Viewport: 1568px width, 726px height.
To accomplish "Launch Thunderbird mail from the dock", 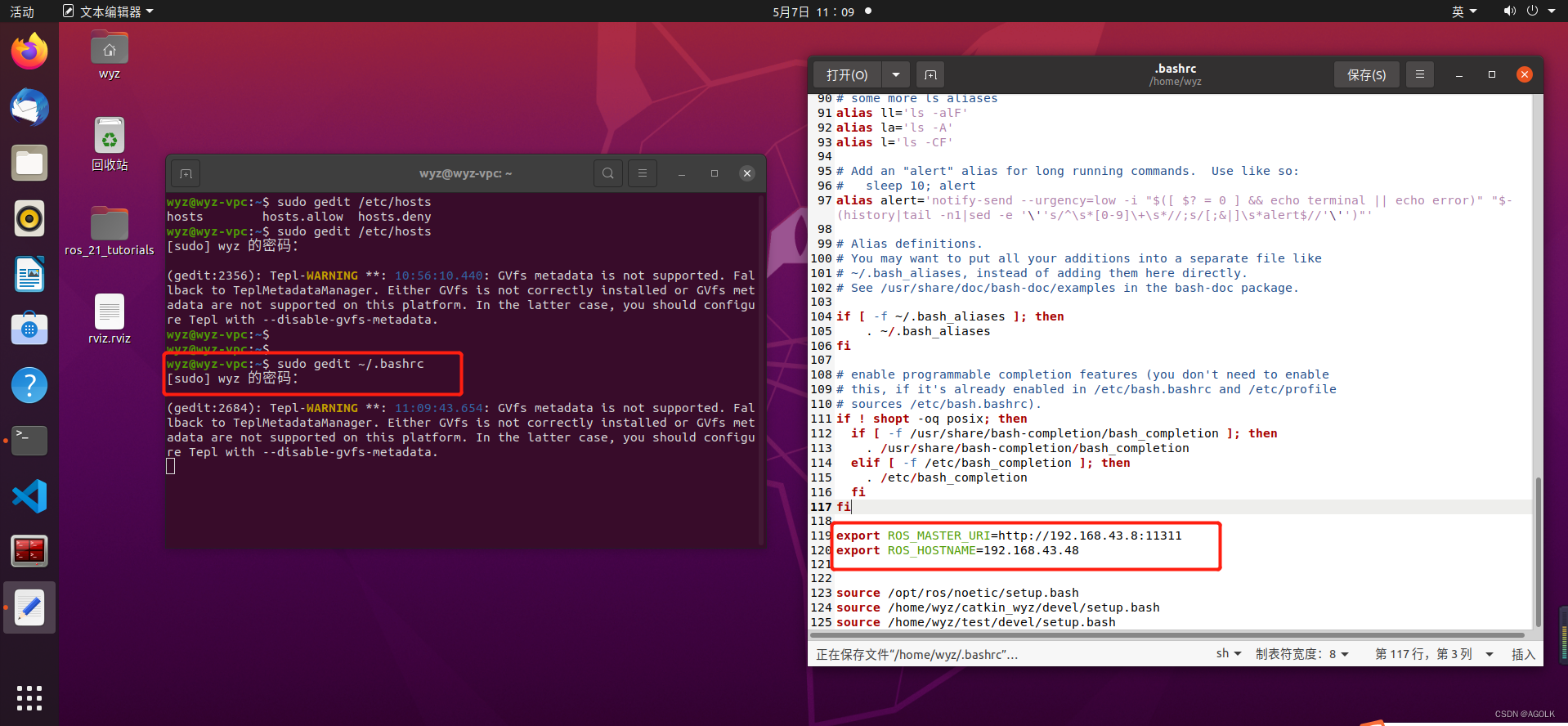I will click(x=29, y=107).
